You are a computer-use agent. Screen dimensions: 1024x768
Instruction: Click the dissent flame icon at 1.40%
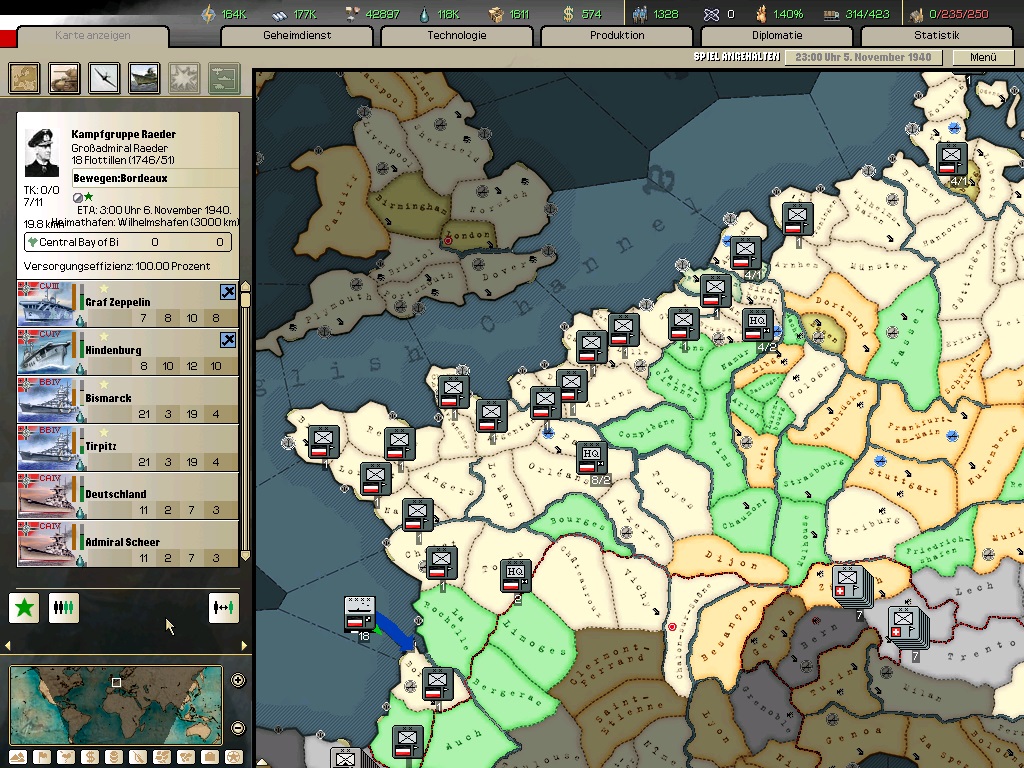[761, 14]
